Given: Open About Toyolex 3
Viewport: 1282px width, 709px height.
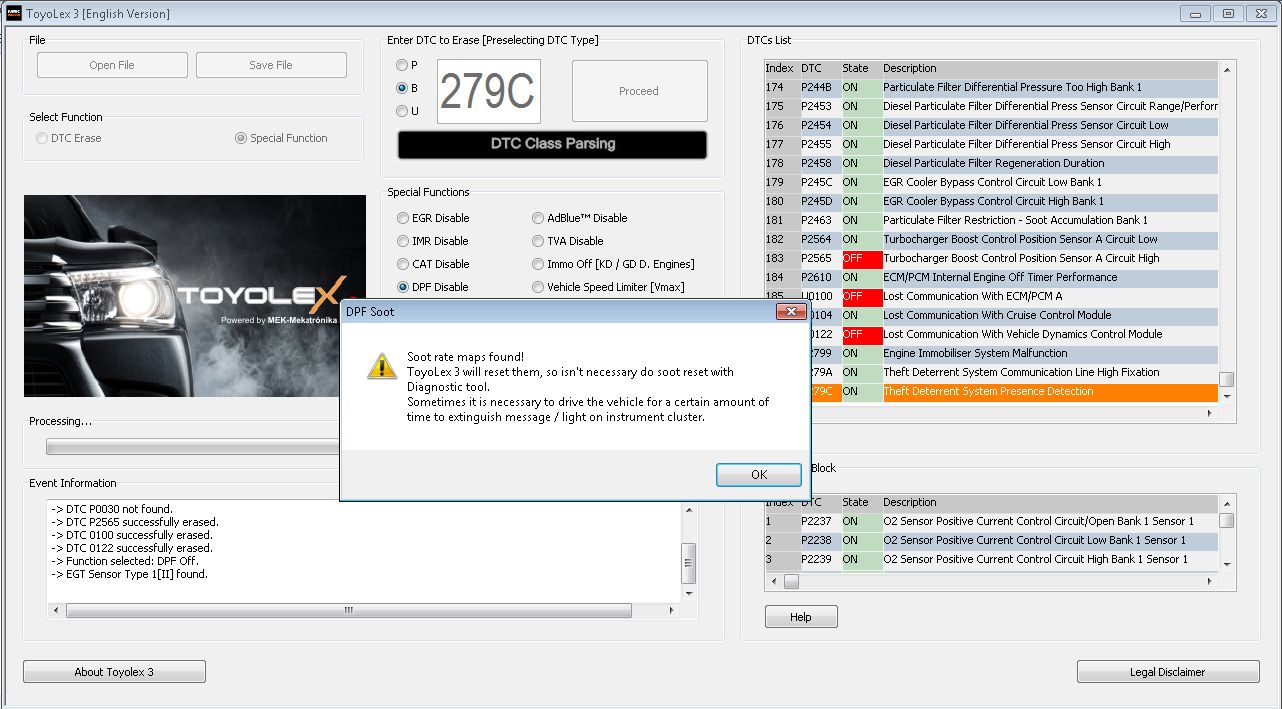Looking at the screenshot, I should [x=114, y=672].
